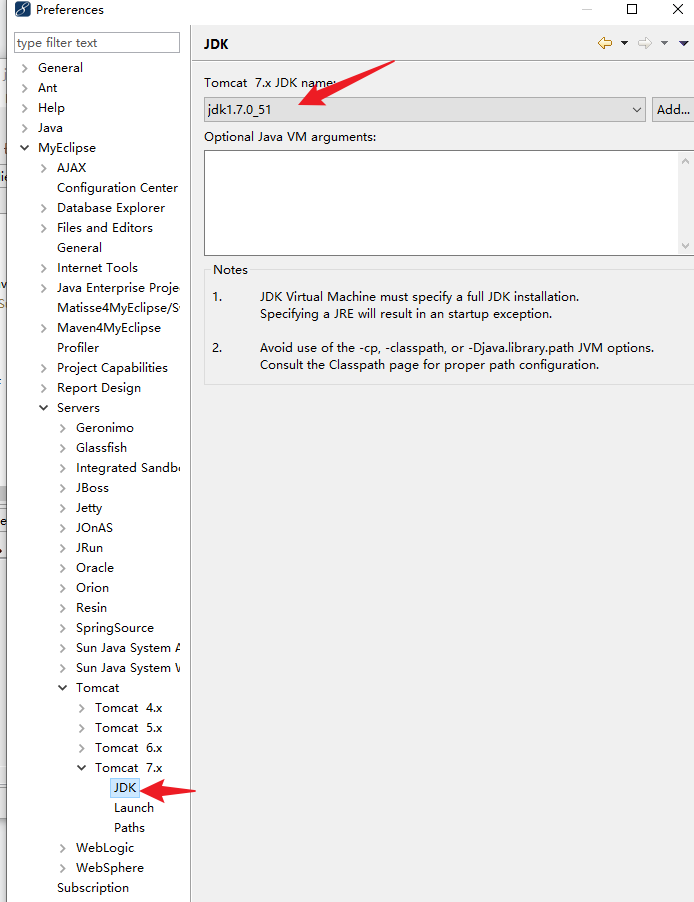Close the Preferences window

(x=678, y=9)
